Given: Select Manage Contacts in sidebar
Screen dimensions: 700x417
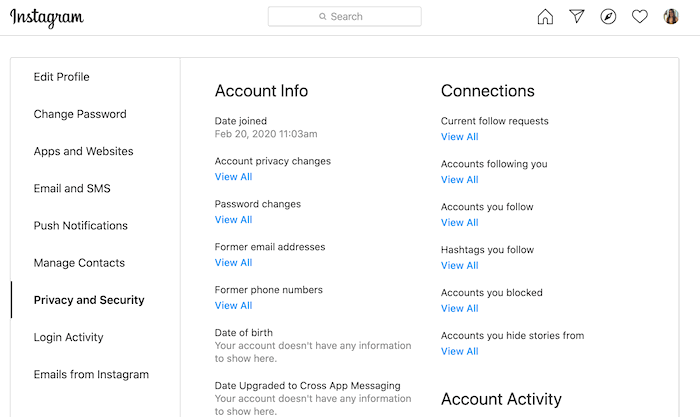Looking at the screenshot, I should point(79,263).
